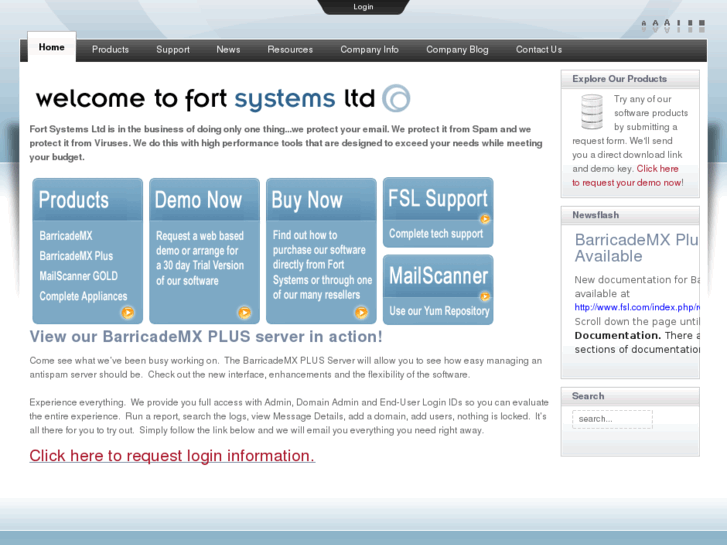The image size is (727, 545).
Task: Click the Search panel header
Action: [630, 396]
